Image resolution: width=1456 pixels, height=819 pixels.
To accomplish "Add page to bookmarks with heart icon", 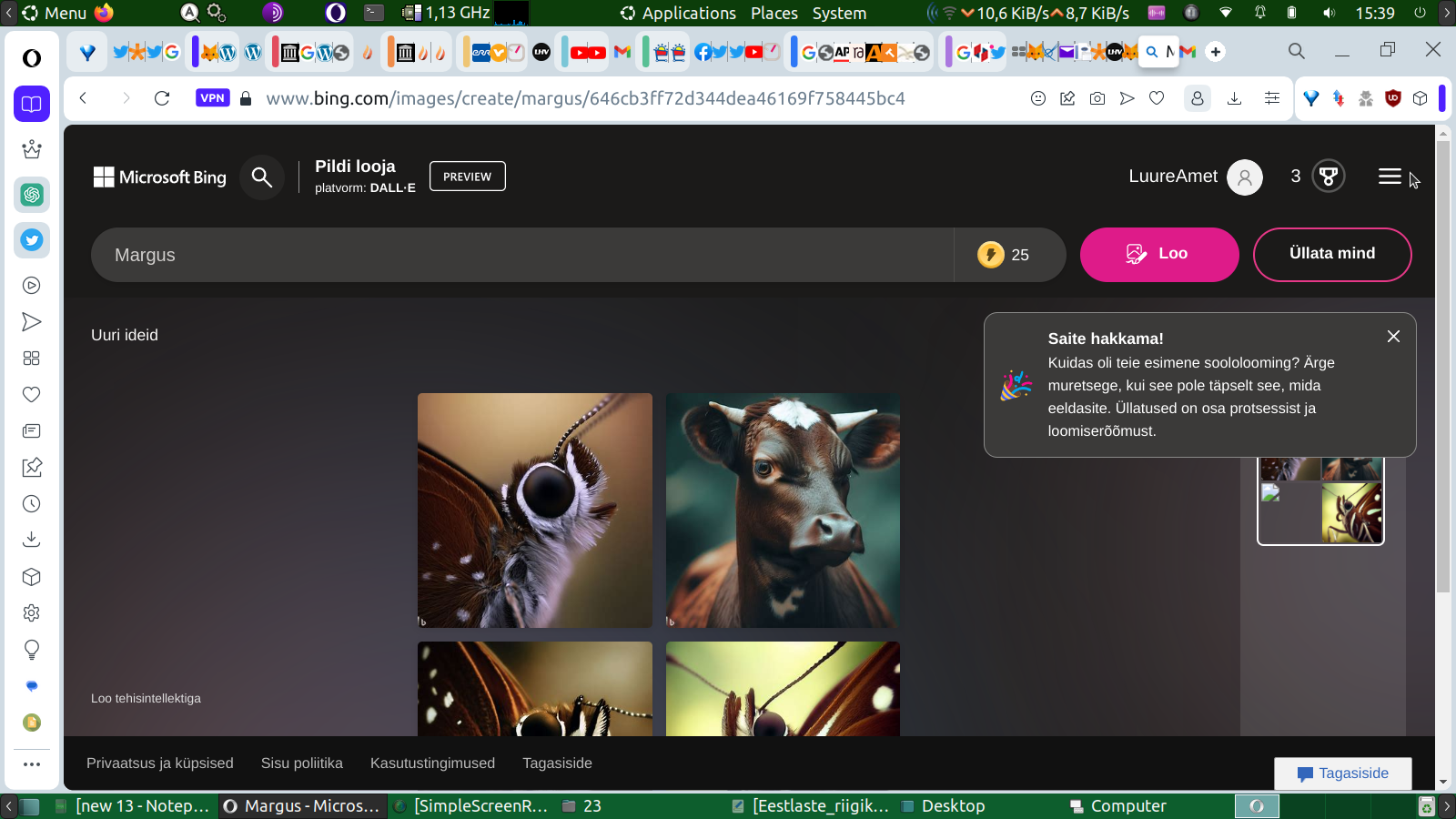I will pos(1157,98).
